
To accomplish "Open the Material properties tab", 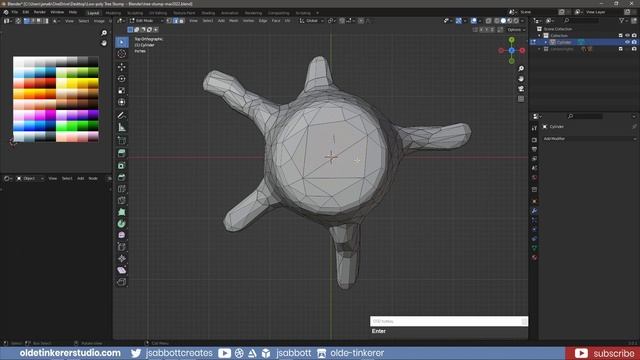I will click(x=534, y=258).
